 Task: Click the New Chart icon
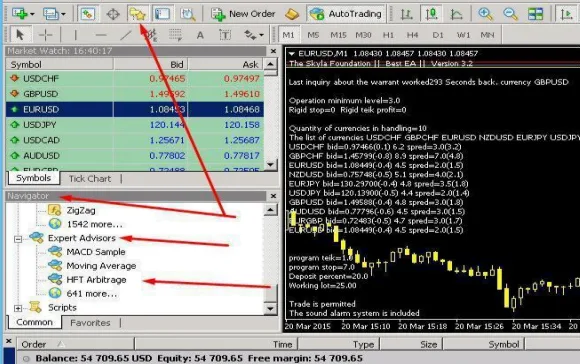coord(20,14)
